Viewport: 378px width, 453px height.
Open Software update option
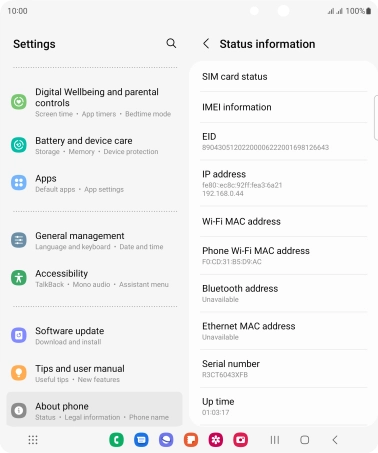tap(94, 335)
